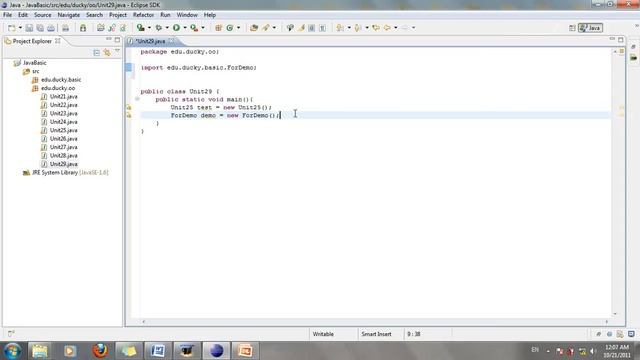Open Project Explorer view menu triangle
Image resolution: width=640 pixels, height=360 pixels.
click(117, 51)
